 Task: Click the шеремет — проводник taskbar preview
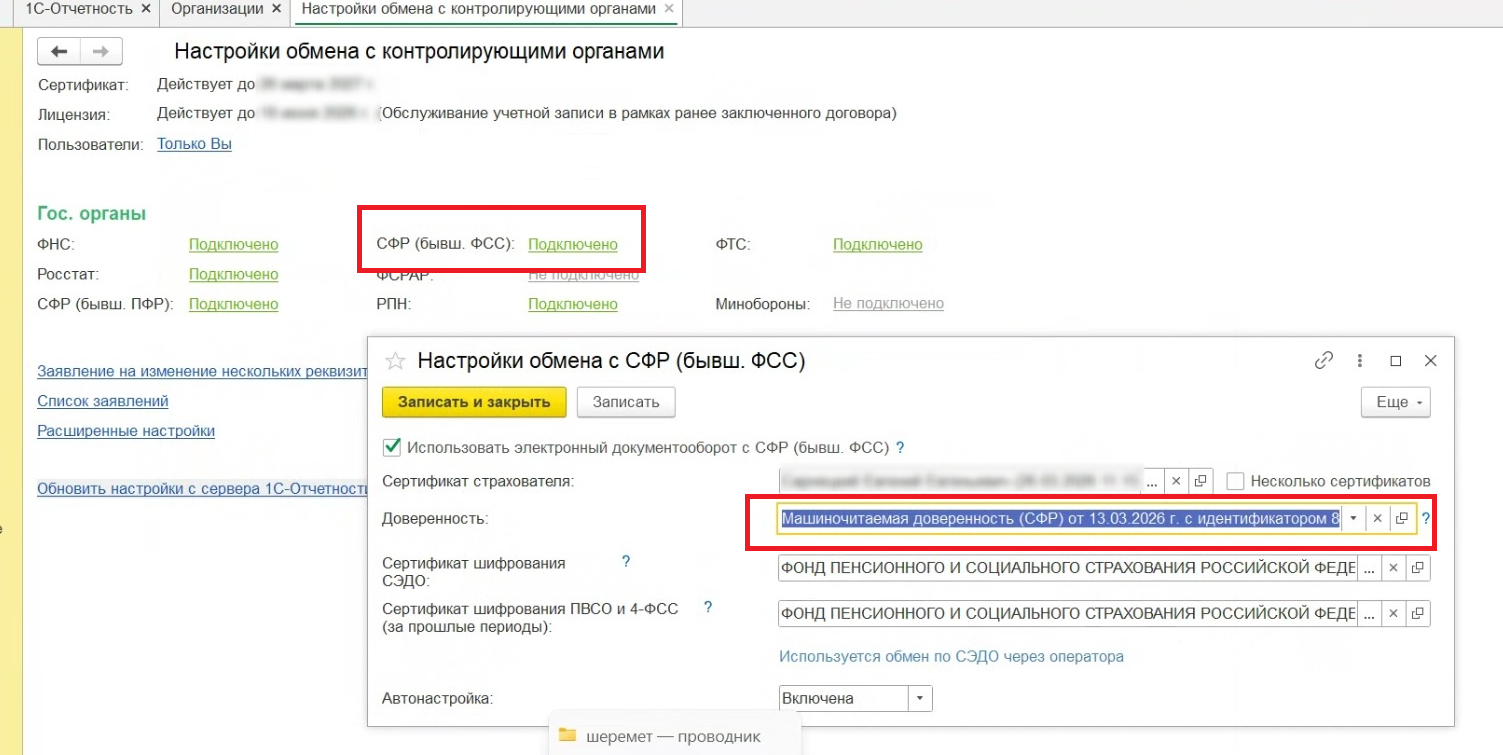click(675, 736)
